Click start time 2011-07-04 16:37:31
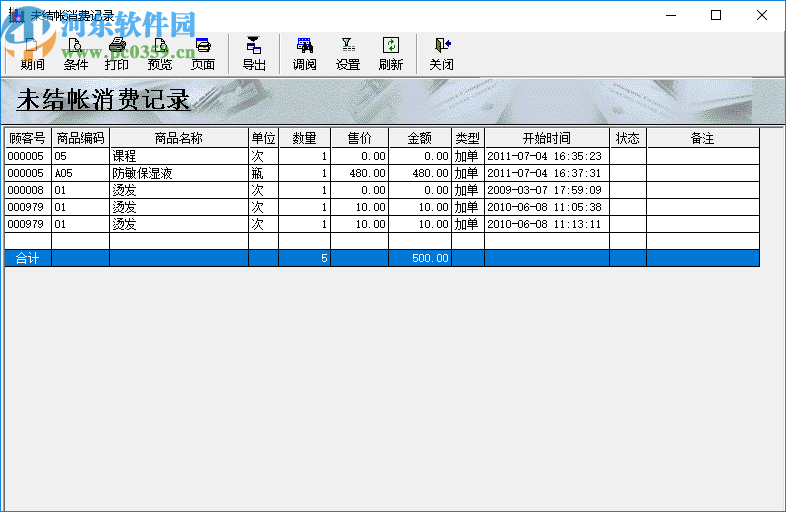Image resolution: width=786 pixels, height=512 pixels. pyautogui.click(x=547, y=173)
